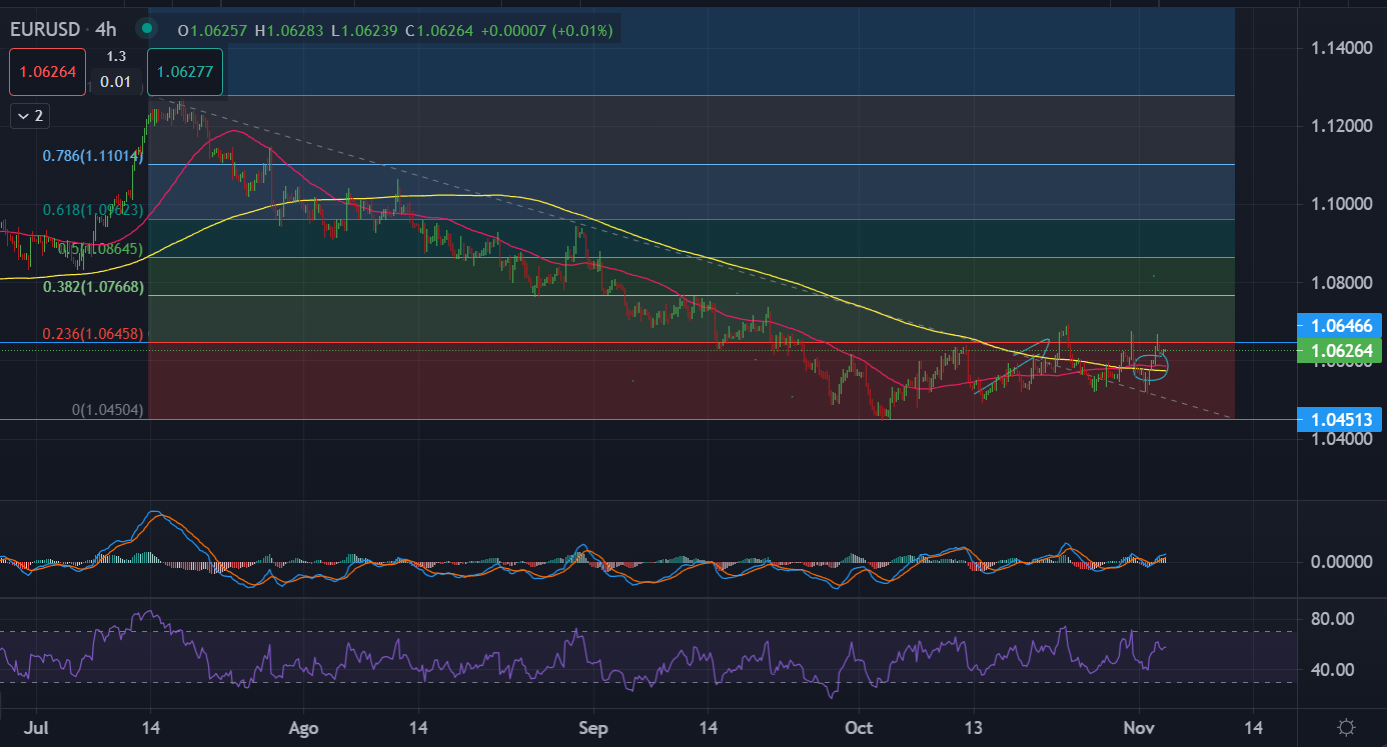Expand the indicators legend showing 2
This screenshot has width=1387, height=747.
[x=29, y=116]
